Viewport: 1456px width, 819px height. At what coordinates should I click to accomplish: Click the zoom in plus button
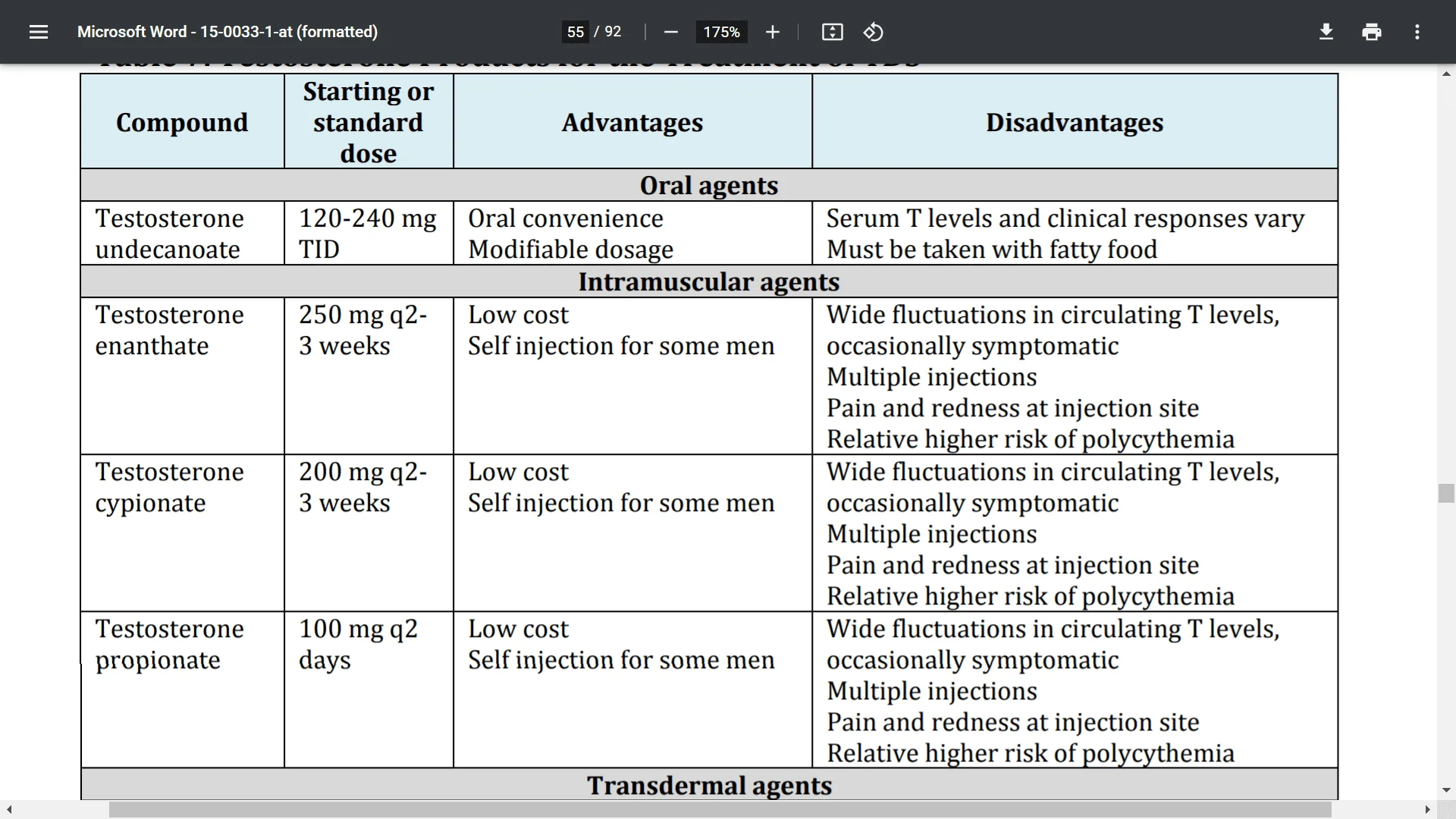(772, 32)
